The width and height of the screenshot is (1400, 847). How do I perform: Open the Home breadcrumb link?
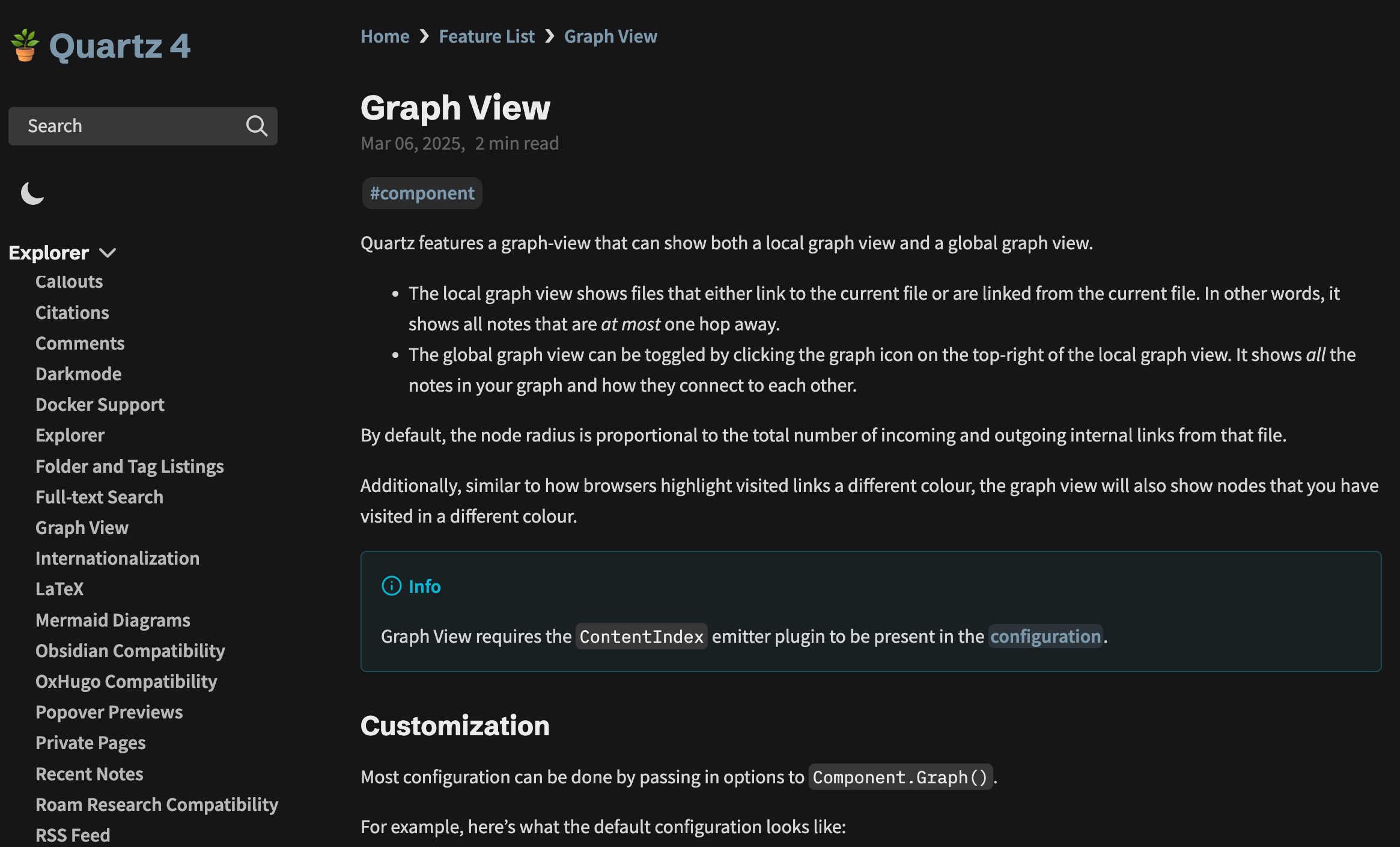(x=385, y=37)
